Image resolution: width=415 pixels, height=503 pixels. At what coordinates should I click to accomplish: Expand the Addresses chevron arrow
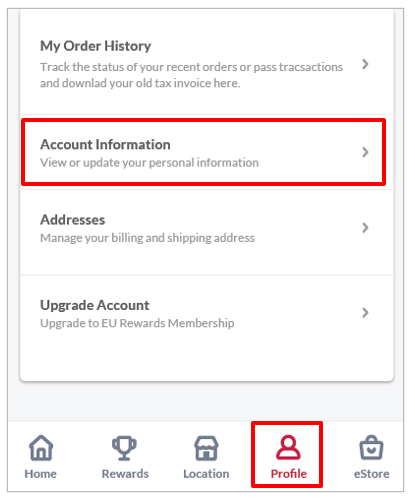click(x=366, y=228)
